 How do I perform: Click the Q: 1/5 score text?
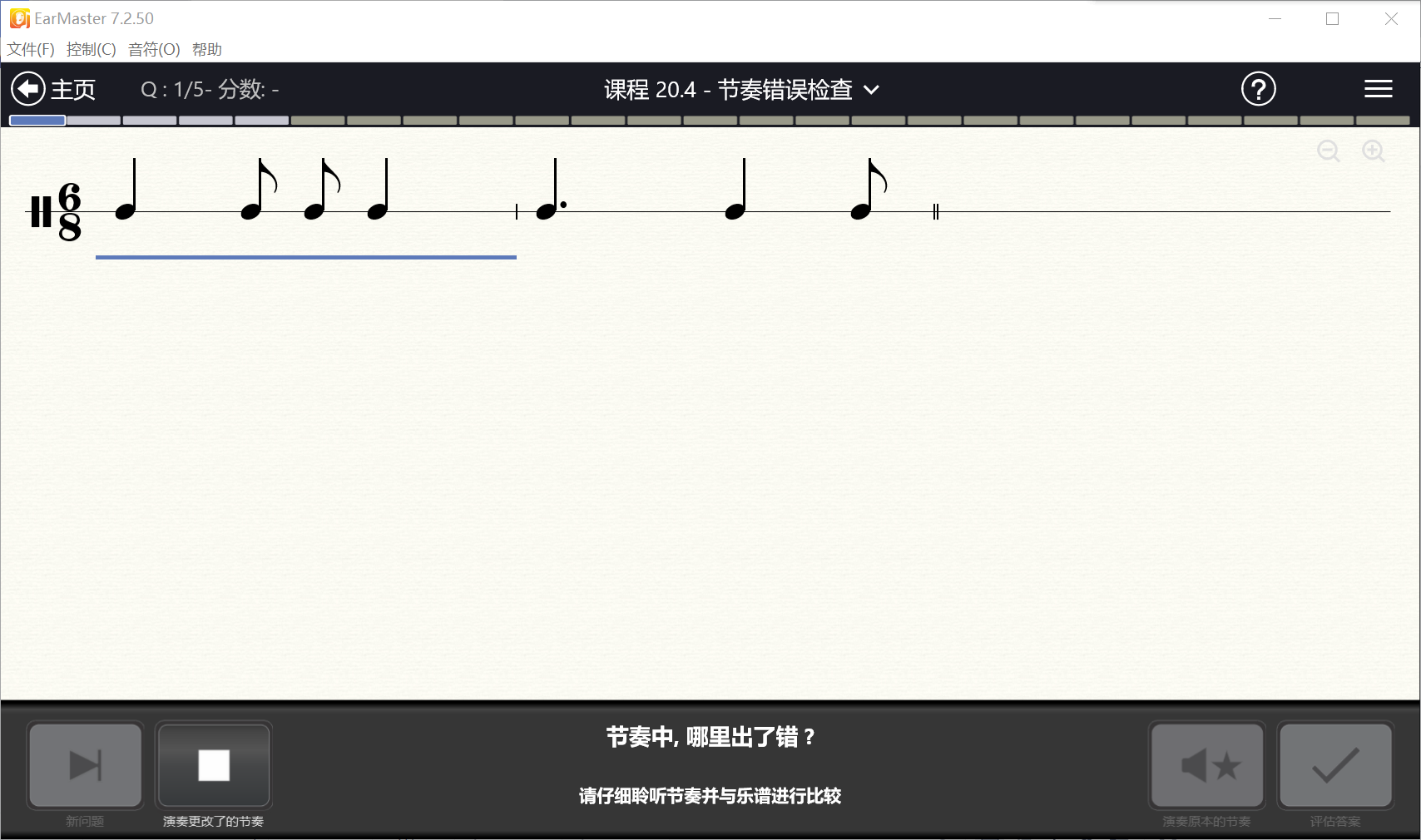pos(210,89)
